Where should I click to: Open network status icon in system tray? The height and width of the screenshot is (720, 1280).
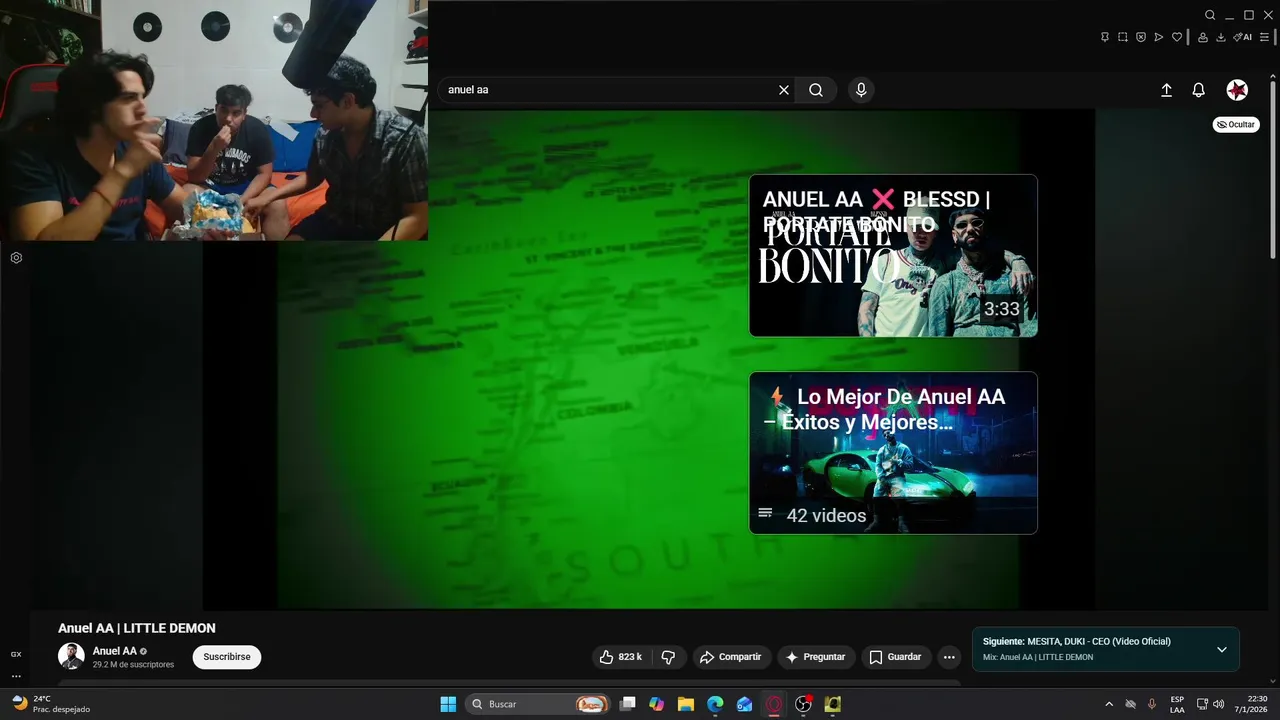pos(1203,704)
